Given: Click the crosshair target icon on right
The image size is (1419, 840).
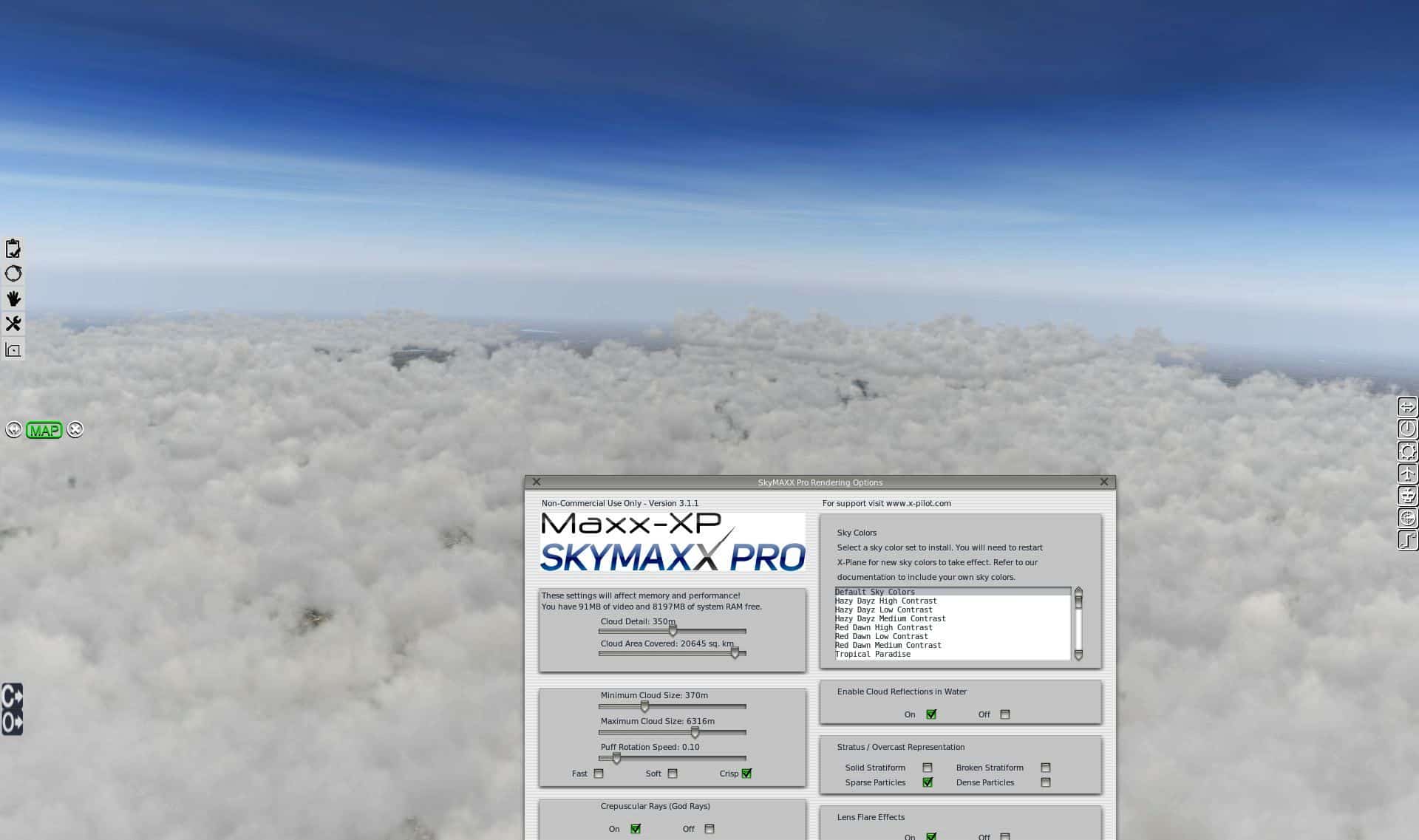Looking at the screenshot, I should point(1407,518).
